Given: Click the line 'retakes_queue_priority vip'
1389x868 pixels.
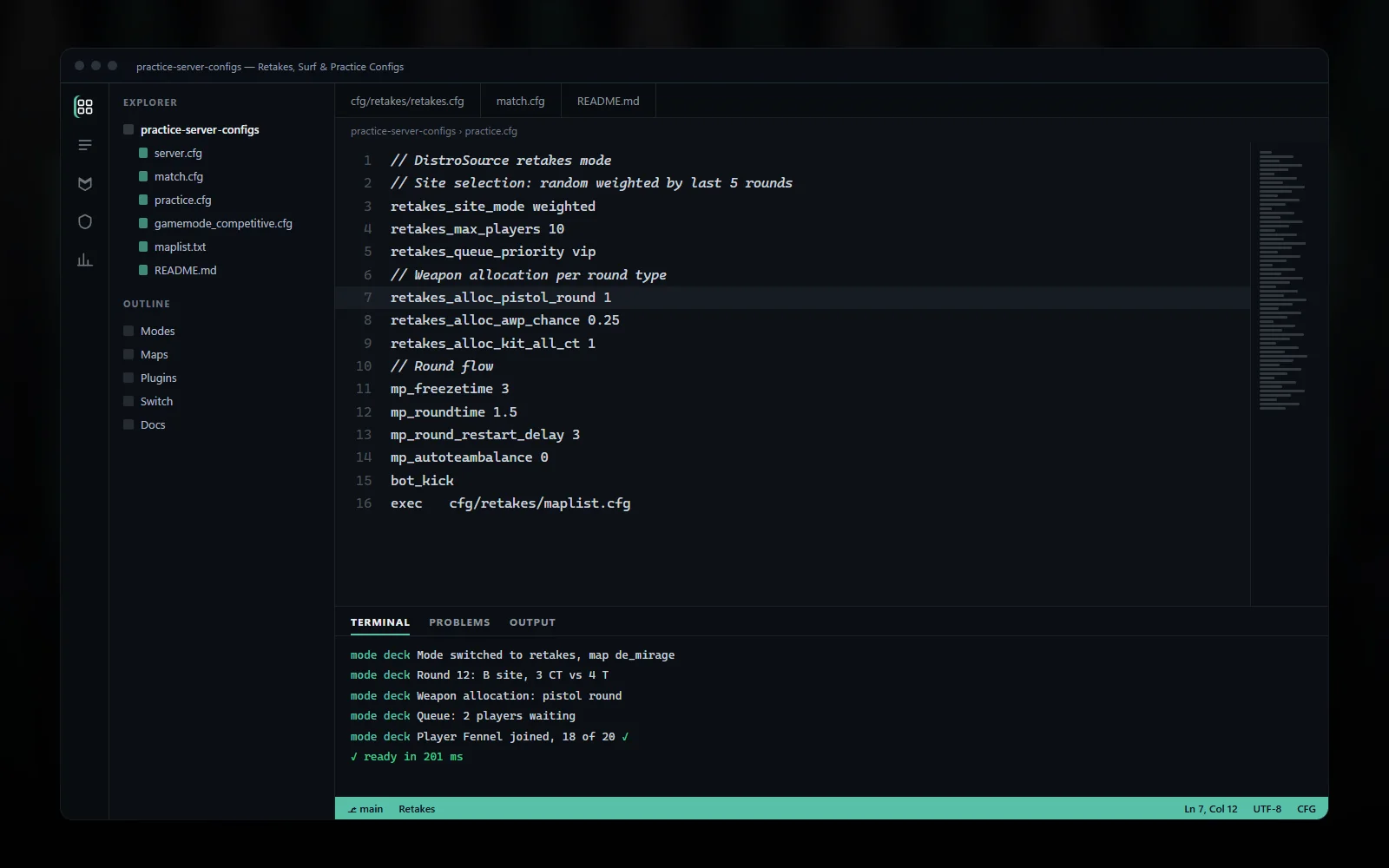Looking at the screenshot, I should click(492, 252).
